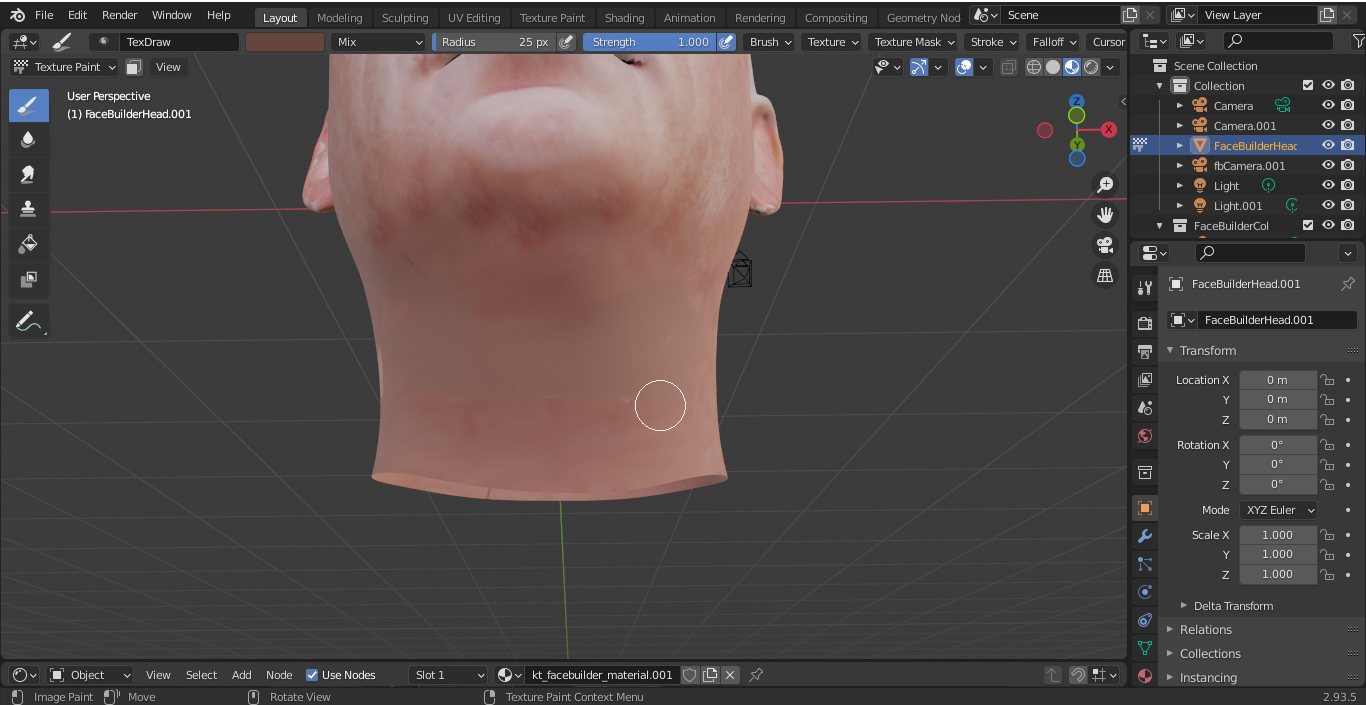The width and height of the screenshot is (1366, 705).
Task: Hide Camera.001 in viewport
Action: click(1328, 125)
